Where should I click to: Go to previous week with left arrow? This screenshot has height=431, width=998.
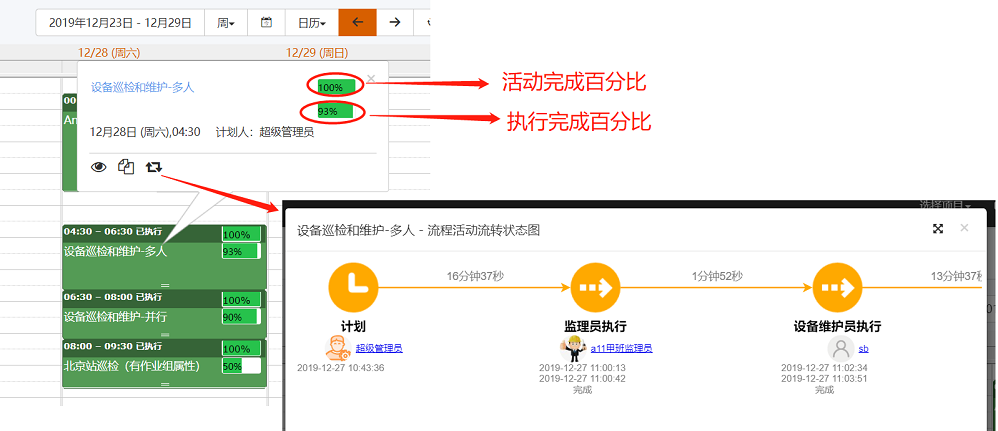pos(357,22)
